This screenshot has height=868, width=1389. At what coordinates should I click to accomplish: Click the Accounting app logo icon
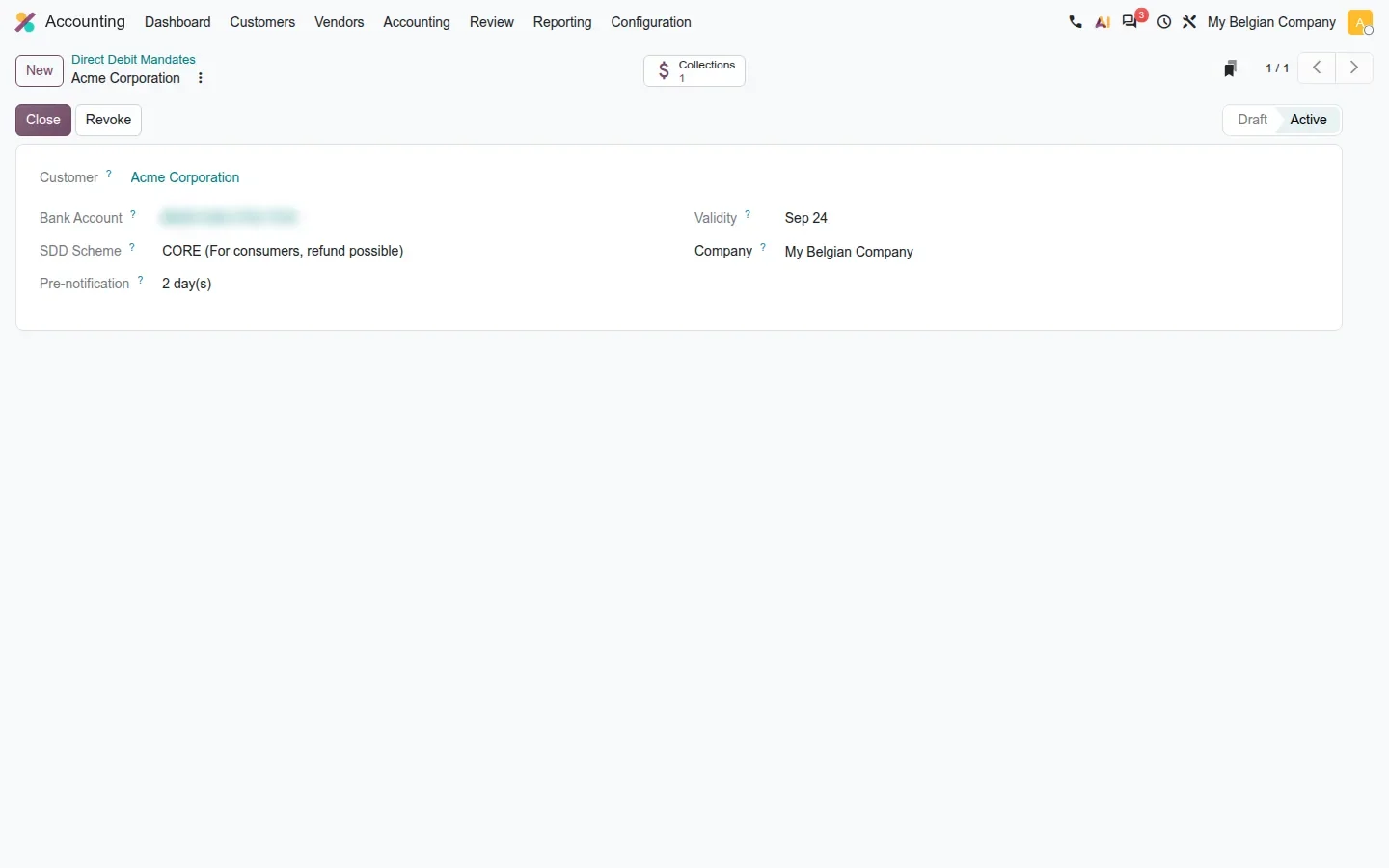coord(25,22)
